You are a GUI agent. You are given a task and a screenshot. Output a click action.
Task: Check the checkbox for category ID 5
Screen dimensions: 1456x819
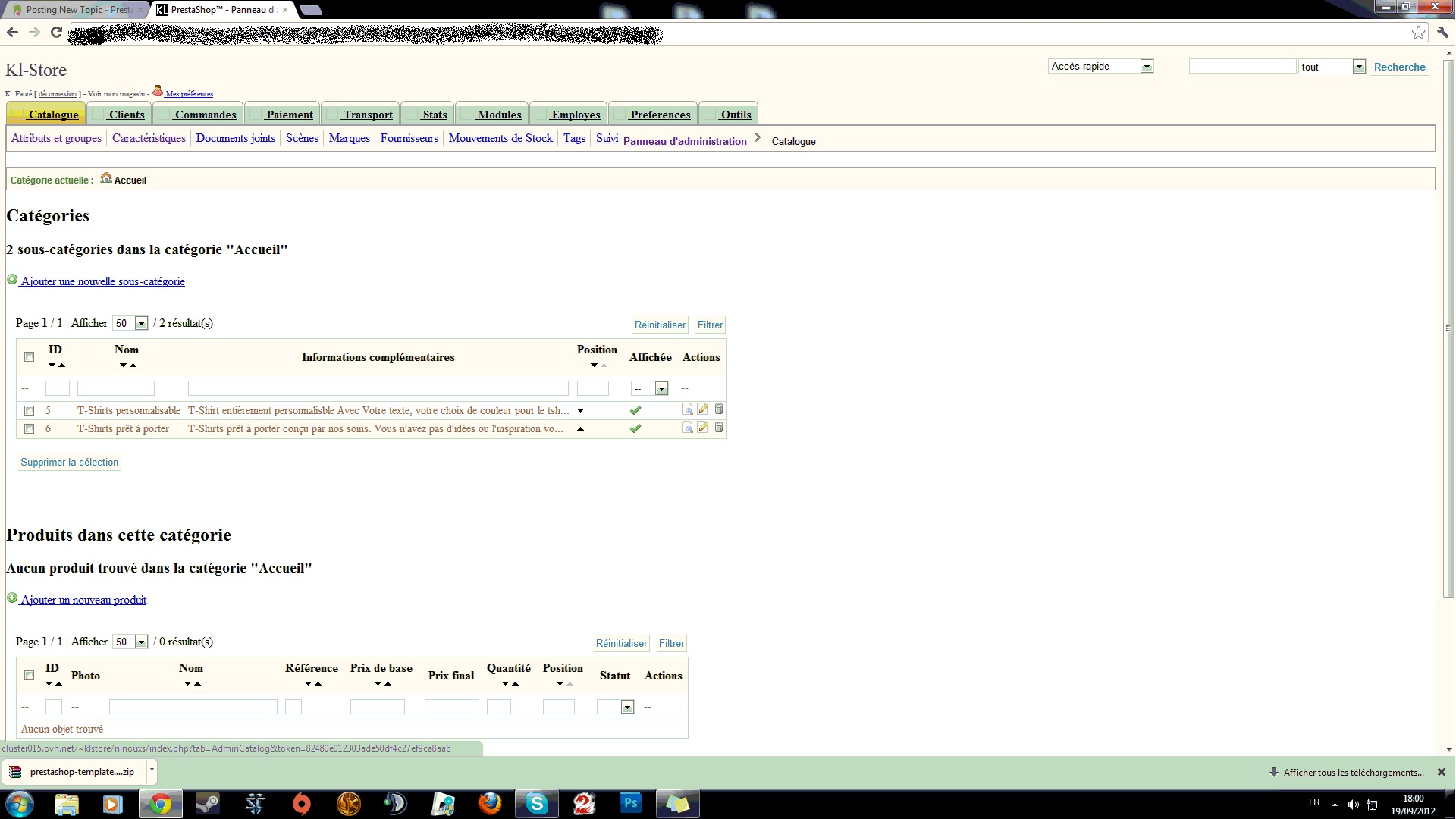pyautogui.click(x=29, y=410)
